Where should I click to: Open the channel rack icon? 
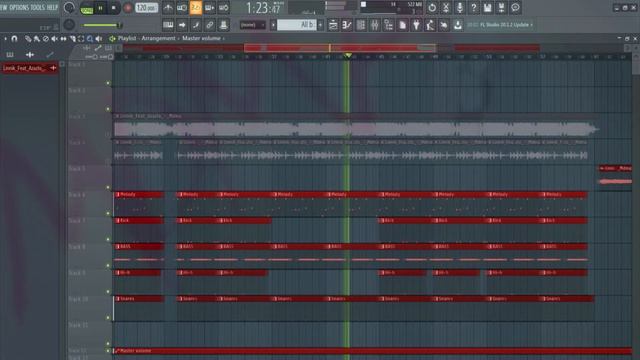point(361,25)
